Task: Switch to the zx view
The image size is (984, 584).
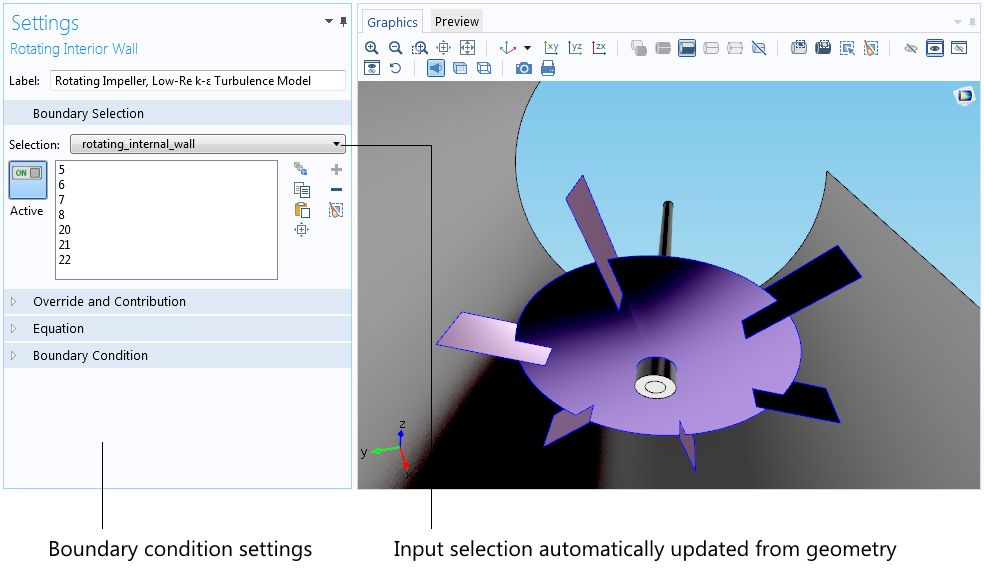Action: click(599, 48)
